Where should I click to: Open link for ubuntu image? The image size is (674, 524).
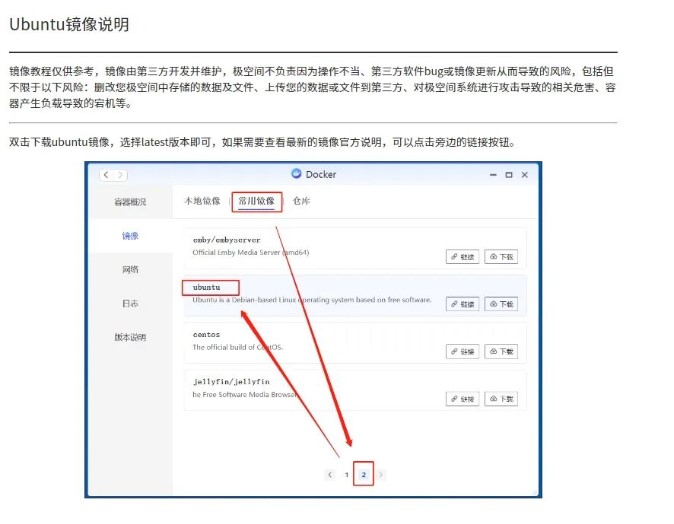[463, 304]
